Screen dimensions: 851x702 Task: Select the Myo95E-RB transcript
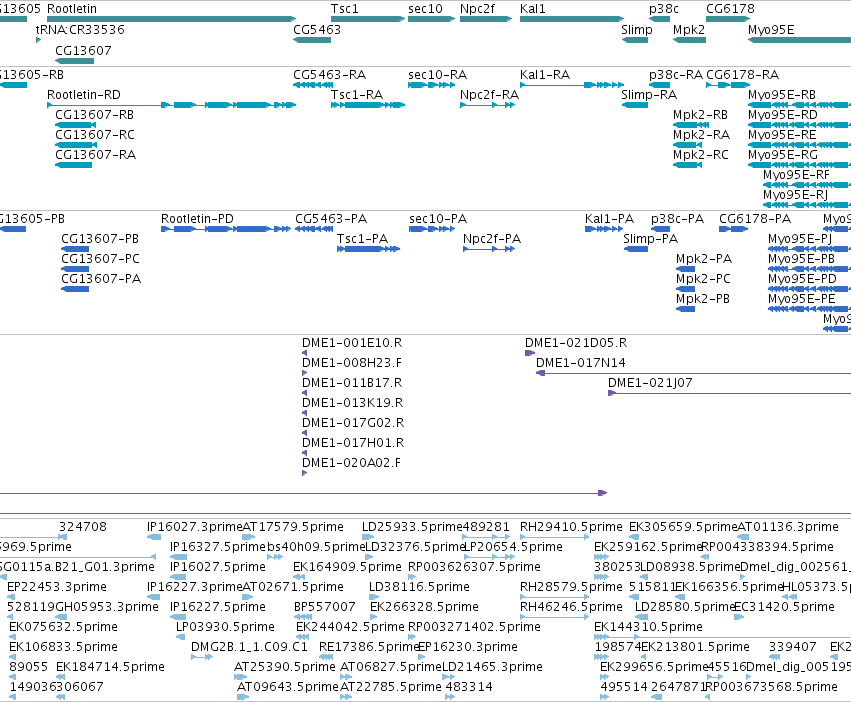pos(799,105)
